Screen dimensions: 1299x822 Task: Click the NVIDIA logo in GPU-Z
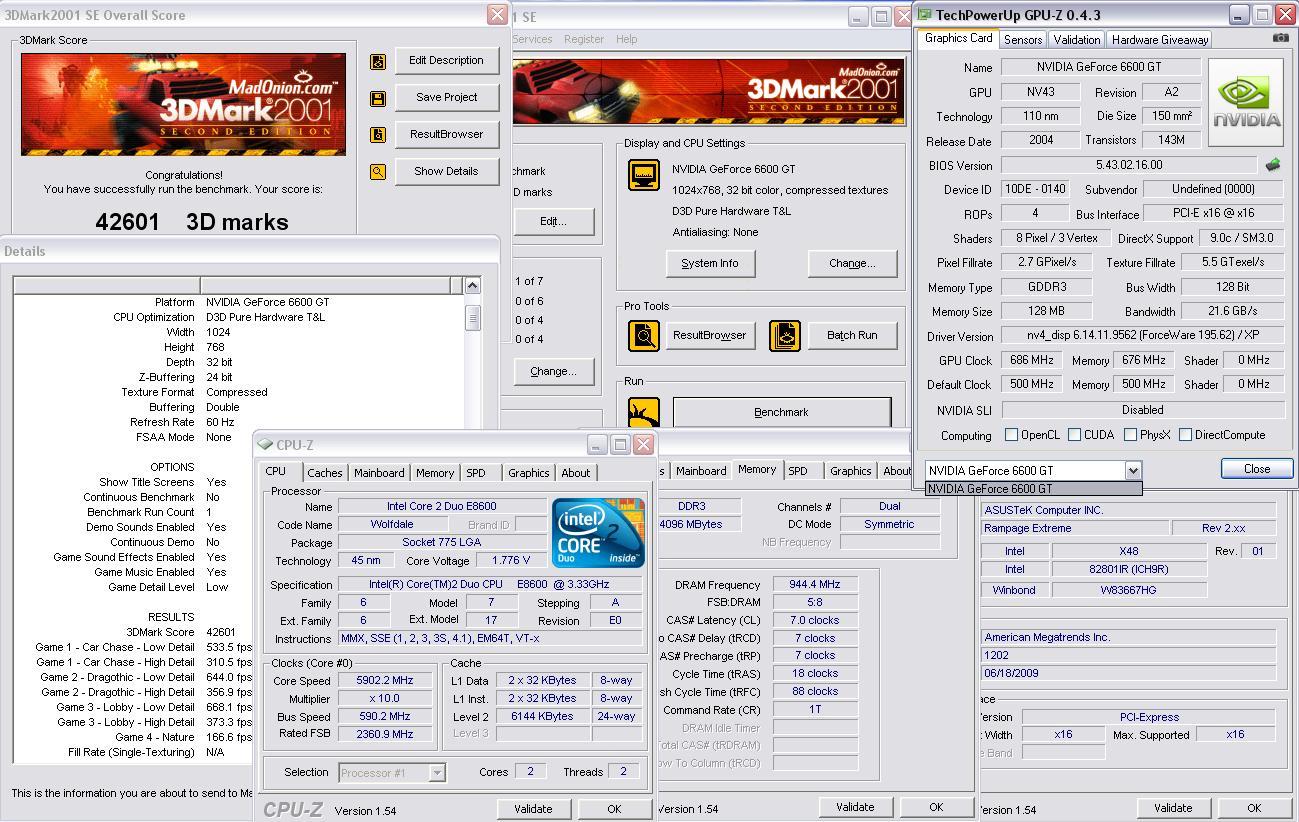1246,103
